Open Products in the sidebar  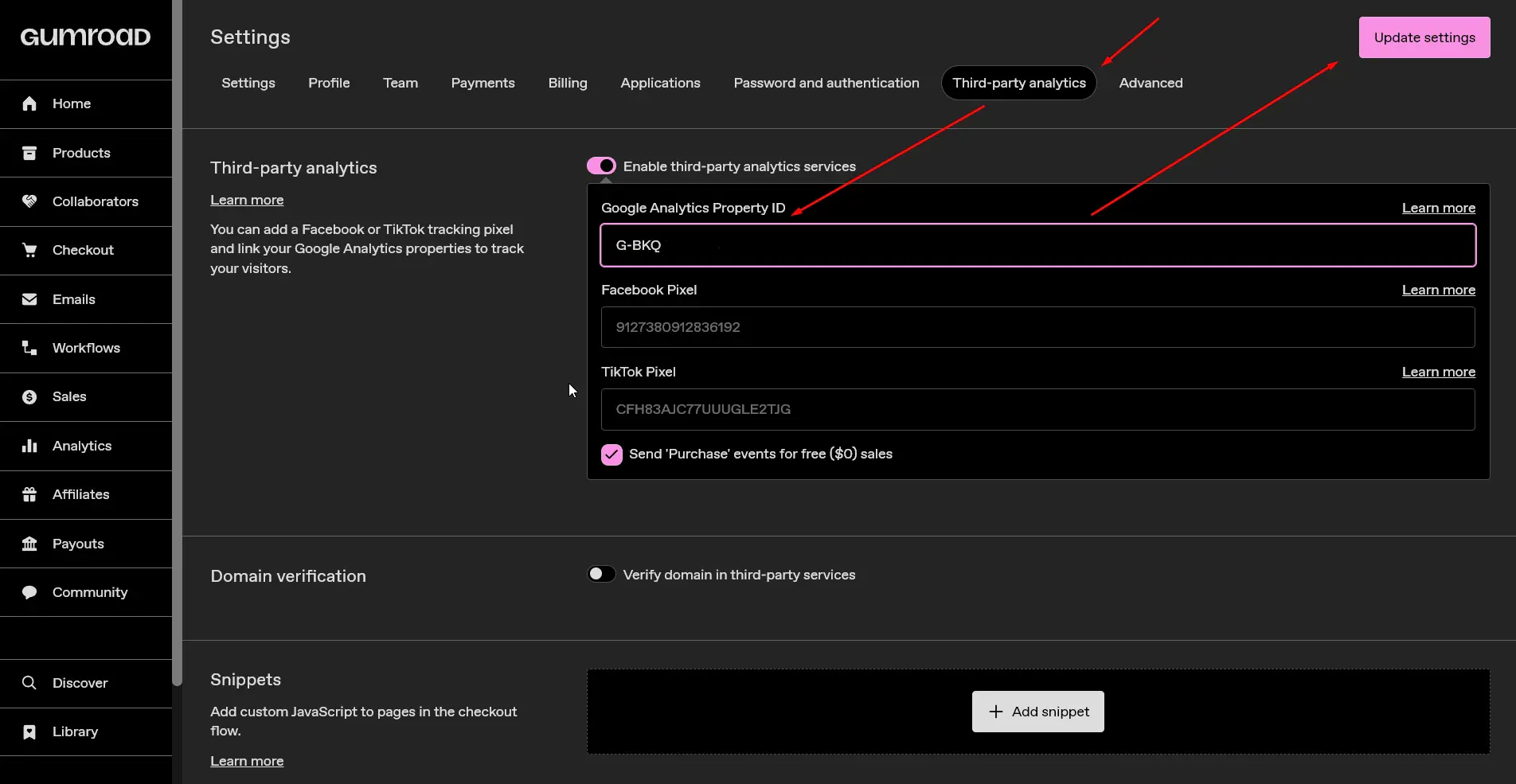coord(86,153)
